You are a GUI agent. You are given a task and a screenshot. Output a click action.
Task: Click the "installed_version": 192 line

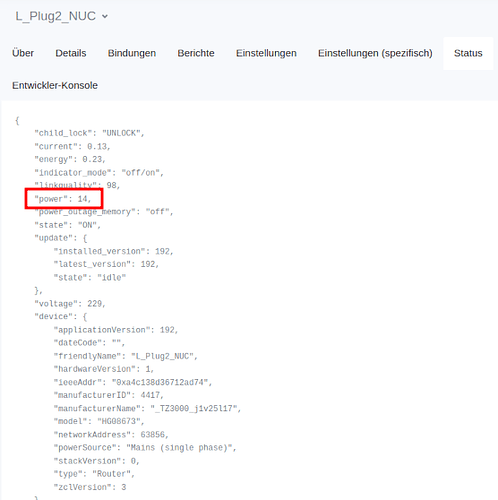pos(114,251)
